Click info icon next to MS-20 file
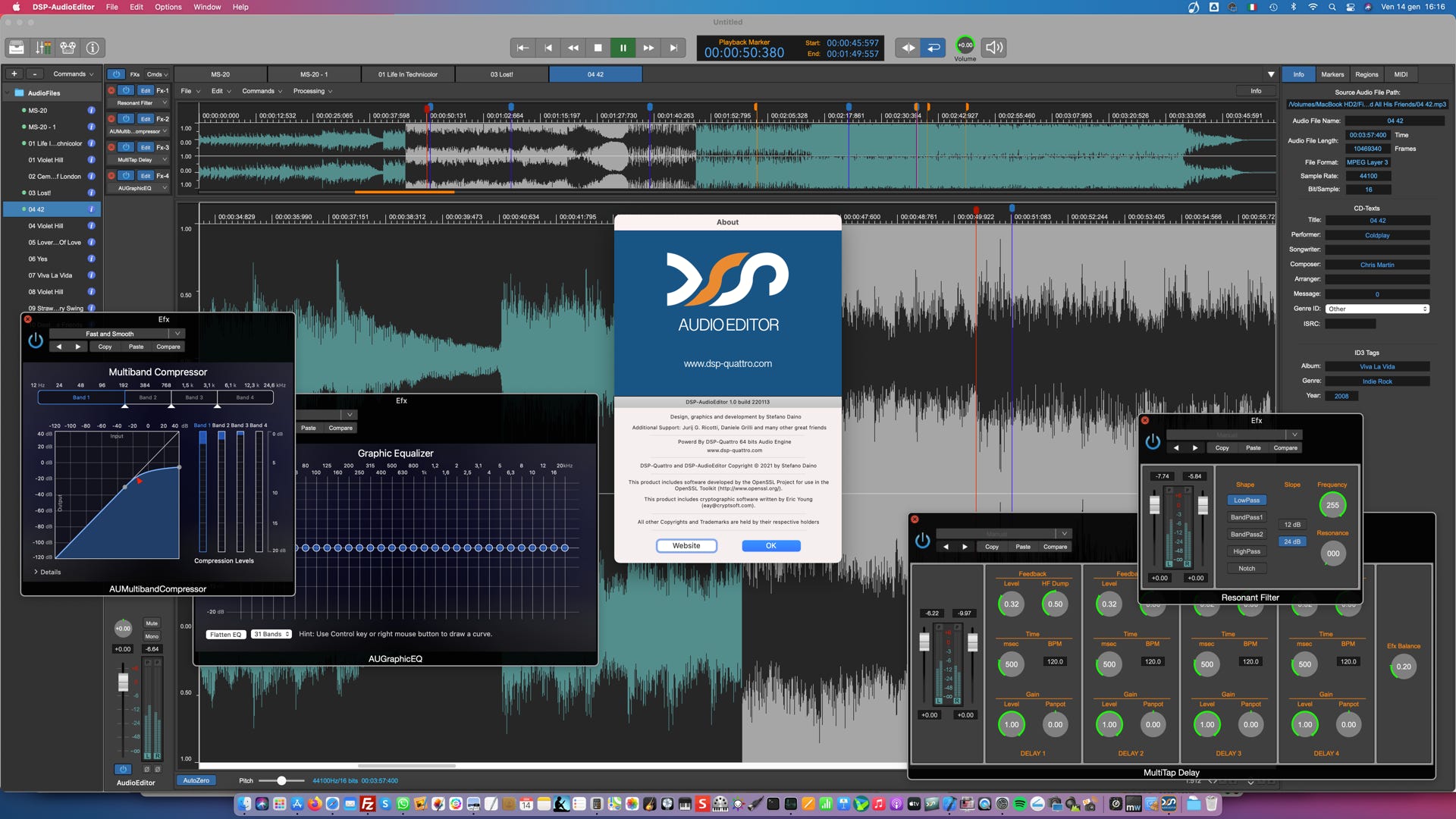 (91, 111)
